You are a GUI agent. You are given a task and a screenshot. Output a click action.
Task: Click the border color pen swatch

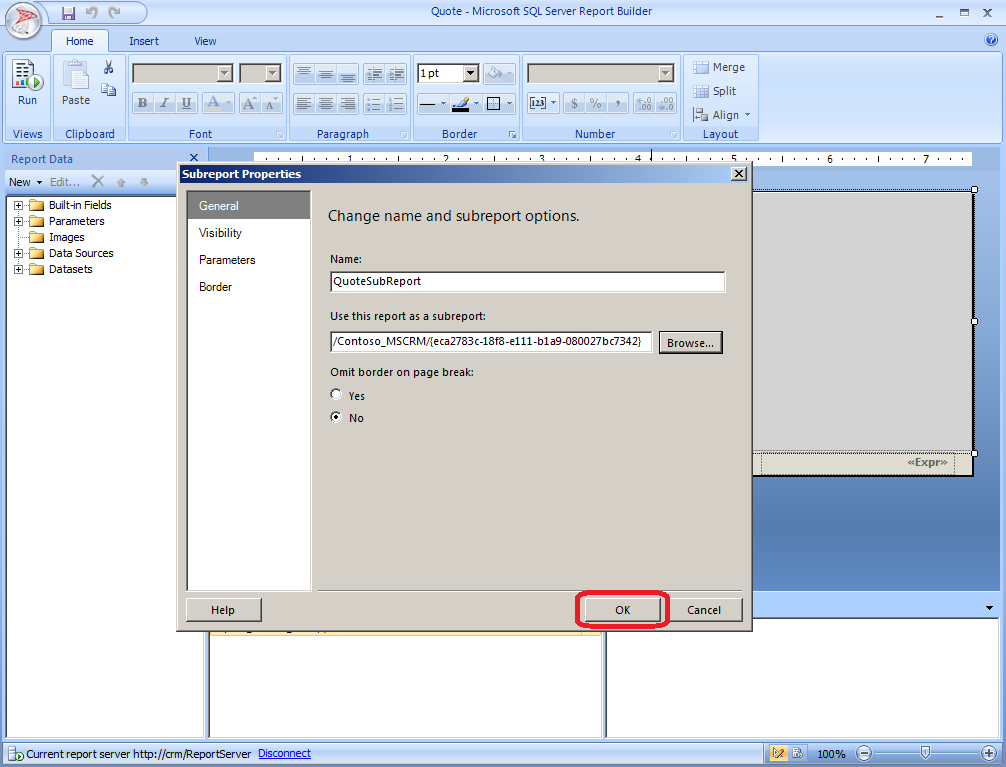461,103
